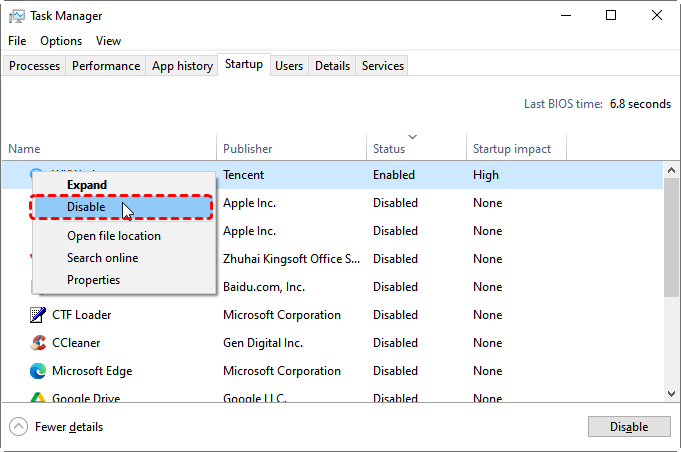
Task: Click the Google Drive icon
Action: pyautogui.click(x=38, y=397)
